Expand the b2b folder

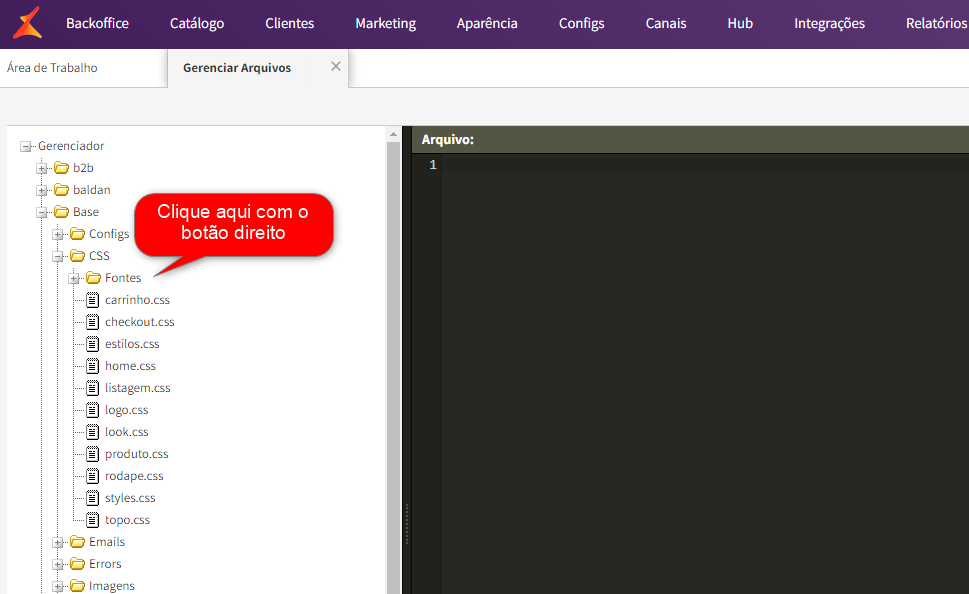[41, 169]
